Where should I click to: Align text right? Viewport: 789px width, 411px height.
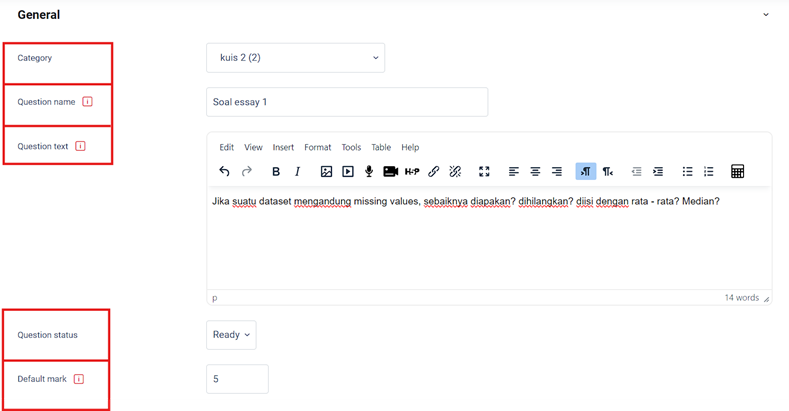tap(557, 172)
